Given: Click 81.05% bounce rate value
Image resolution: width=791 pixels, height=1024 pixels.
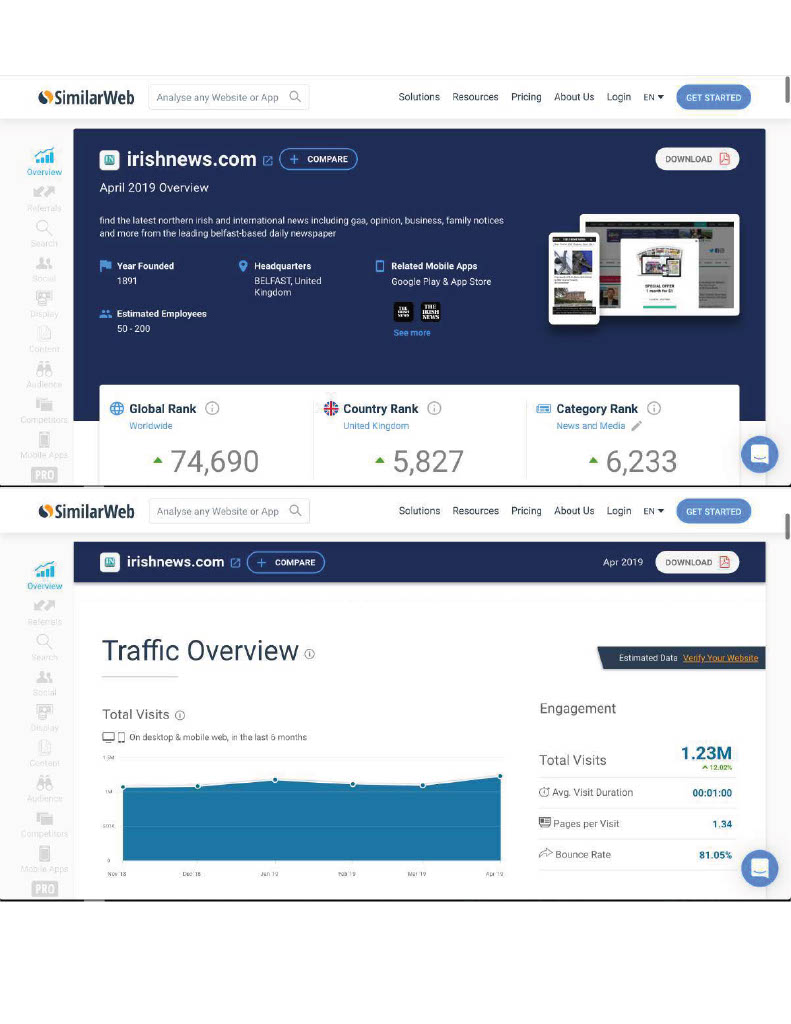Looking at the screenshot, I should tap(715, 855).
